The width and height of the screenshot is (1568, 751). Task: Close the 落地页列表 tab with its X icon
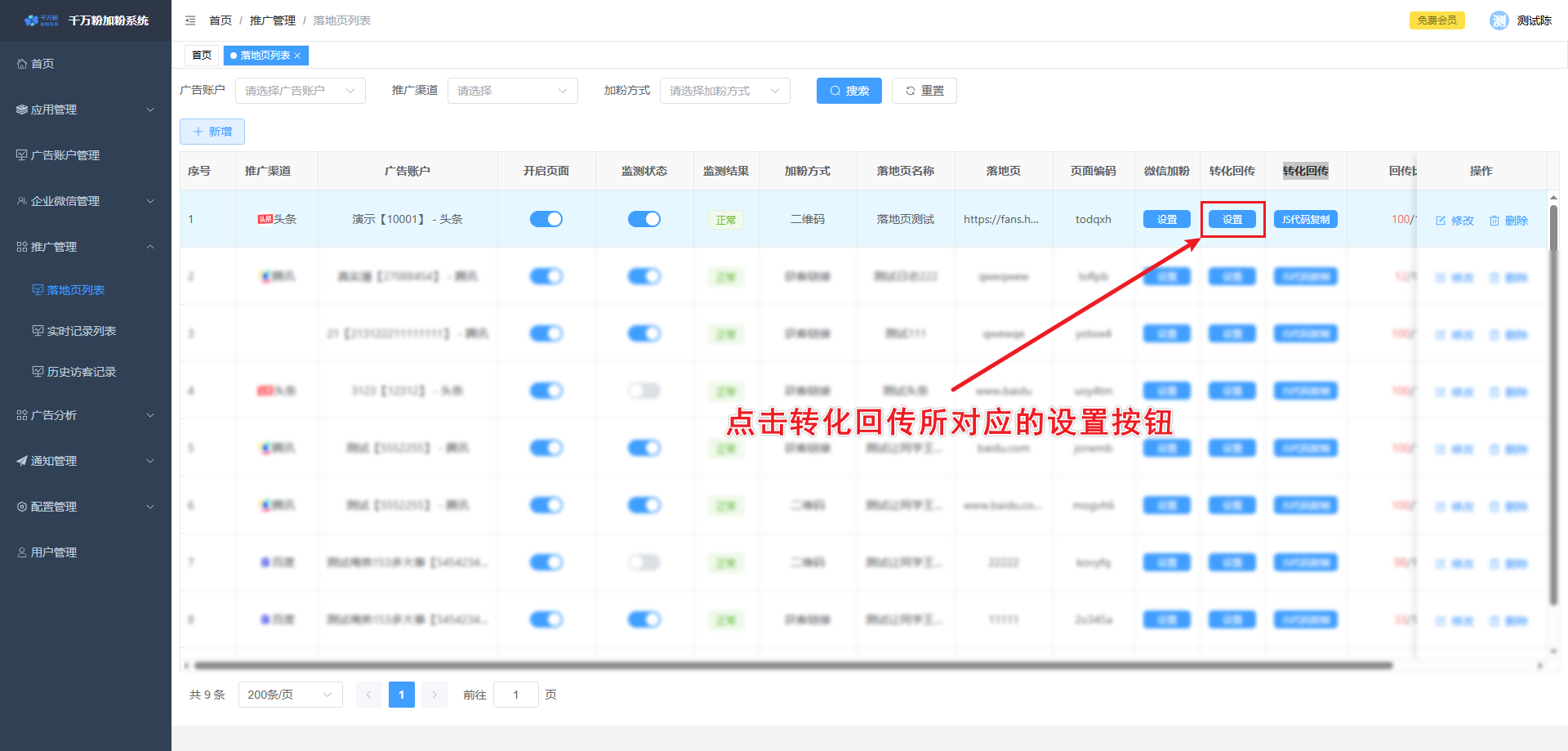pyautogui.click(x=297, y=56)
